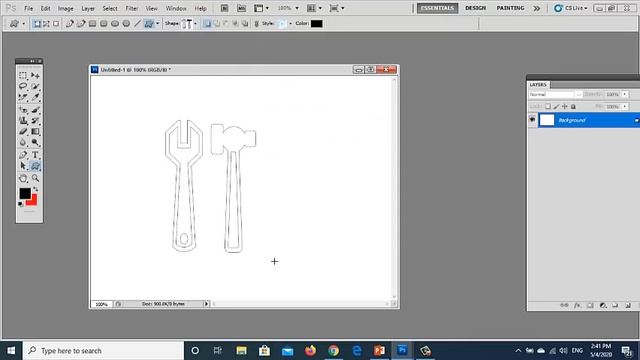Select the History Brush tool

(36, 120)
